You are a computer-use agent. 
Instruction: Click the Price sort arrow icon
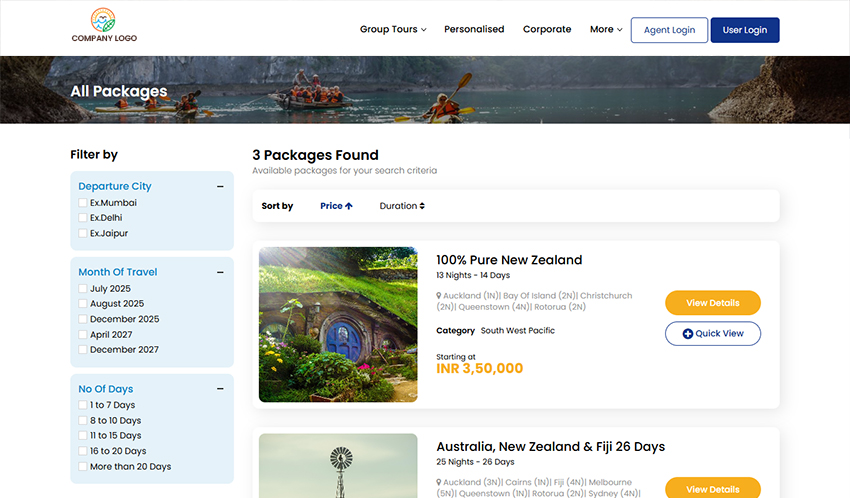[349, 206]
